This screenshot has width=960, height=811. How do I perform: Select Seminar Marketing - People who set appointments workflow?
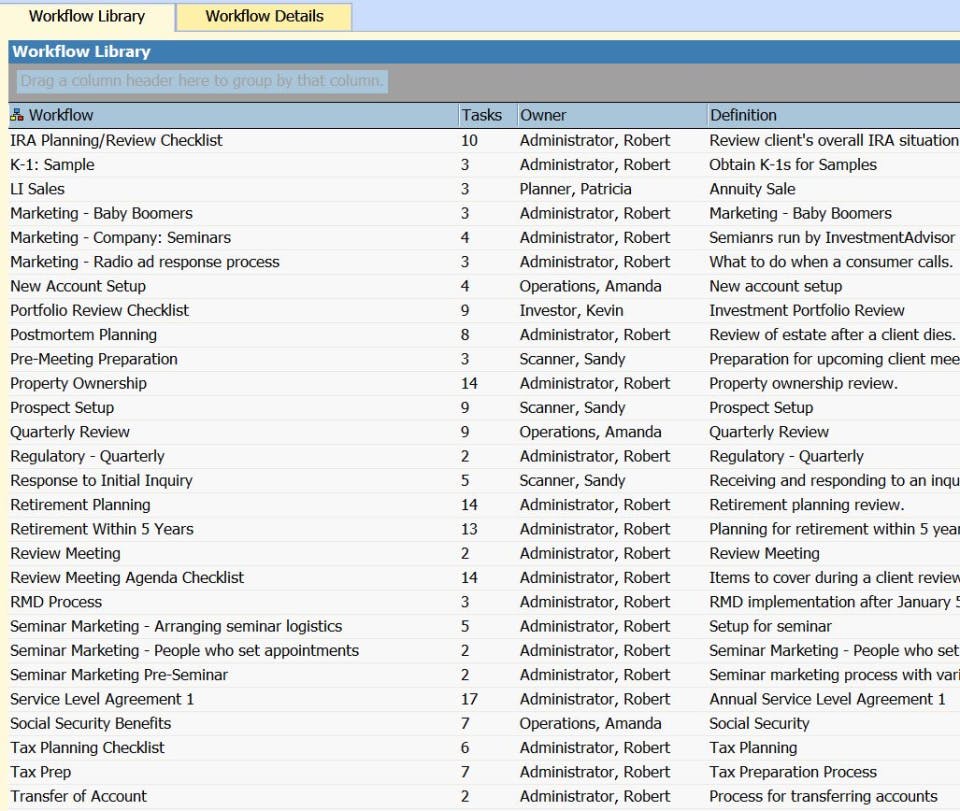(184, 650)
